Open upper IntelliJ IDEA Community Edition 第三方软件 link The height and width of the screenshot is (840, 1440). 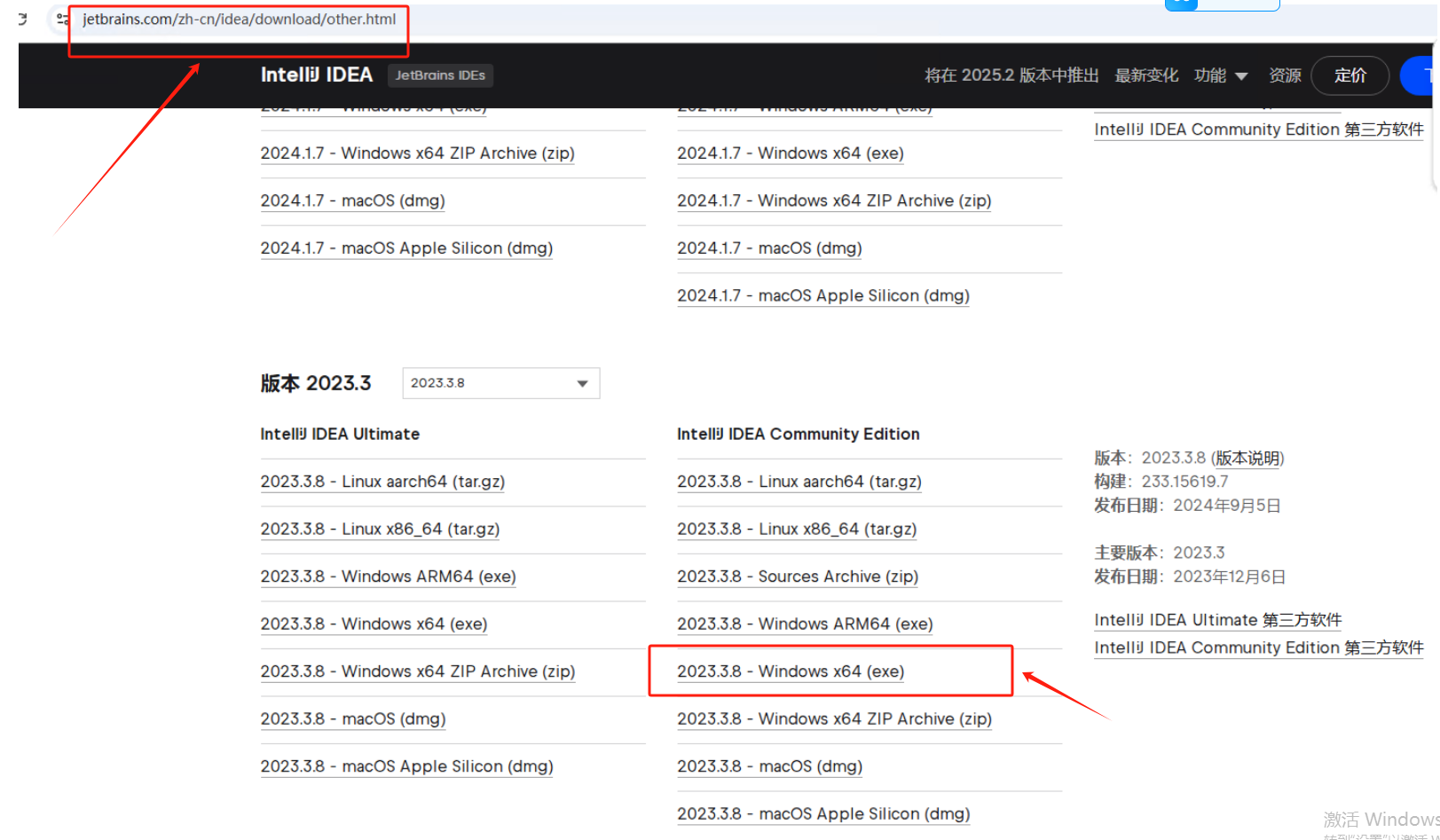tap(1258, 130)
